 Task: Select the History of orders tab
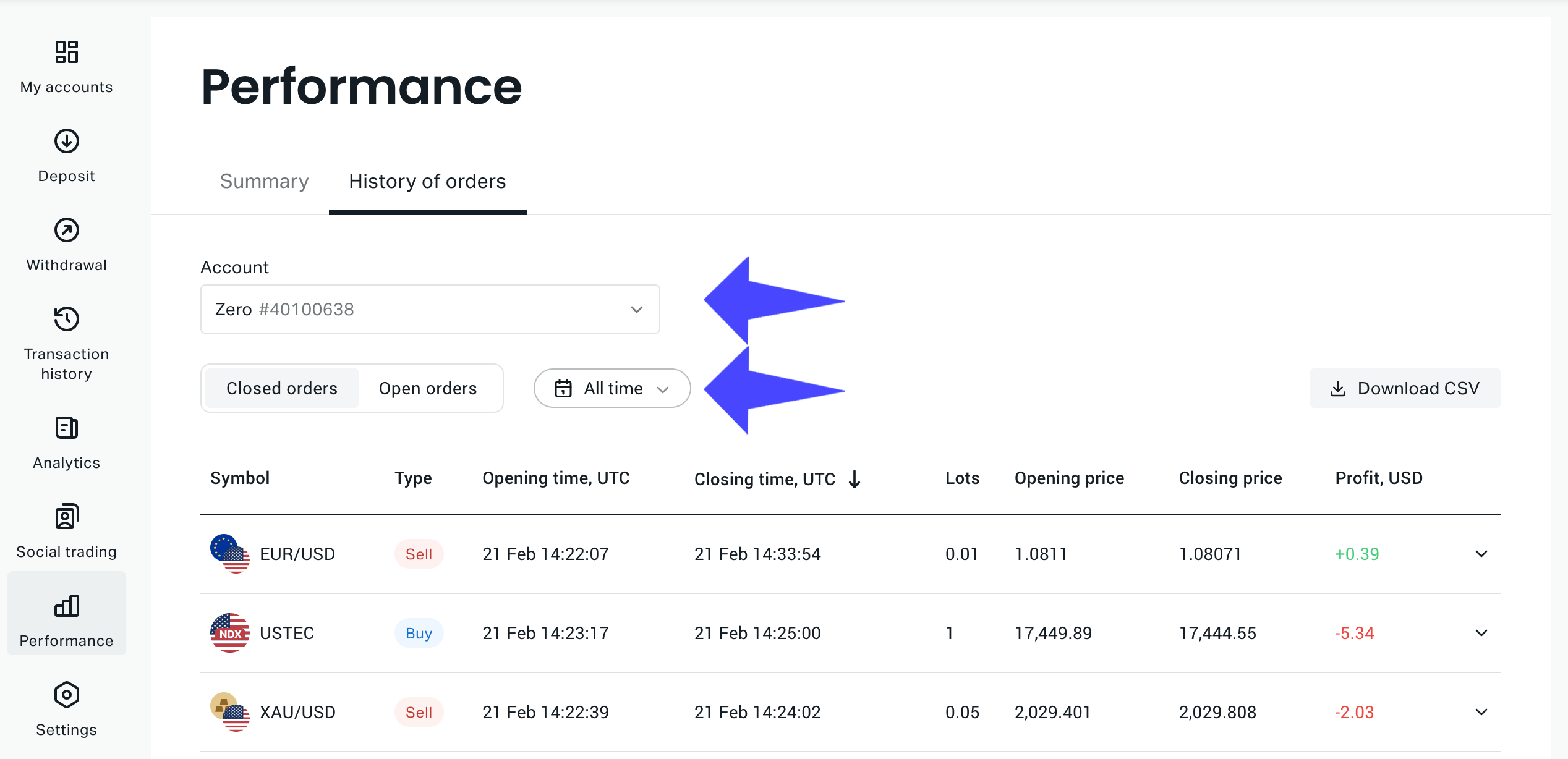point(427,181)
